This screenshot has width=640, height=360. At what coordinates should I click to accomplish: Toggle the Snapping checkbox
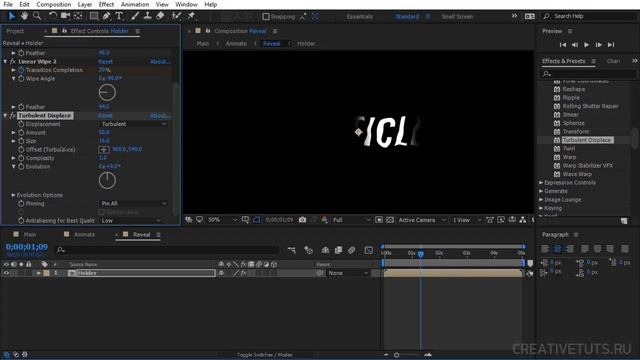click(266, 17)
